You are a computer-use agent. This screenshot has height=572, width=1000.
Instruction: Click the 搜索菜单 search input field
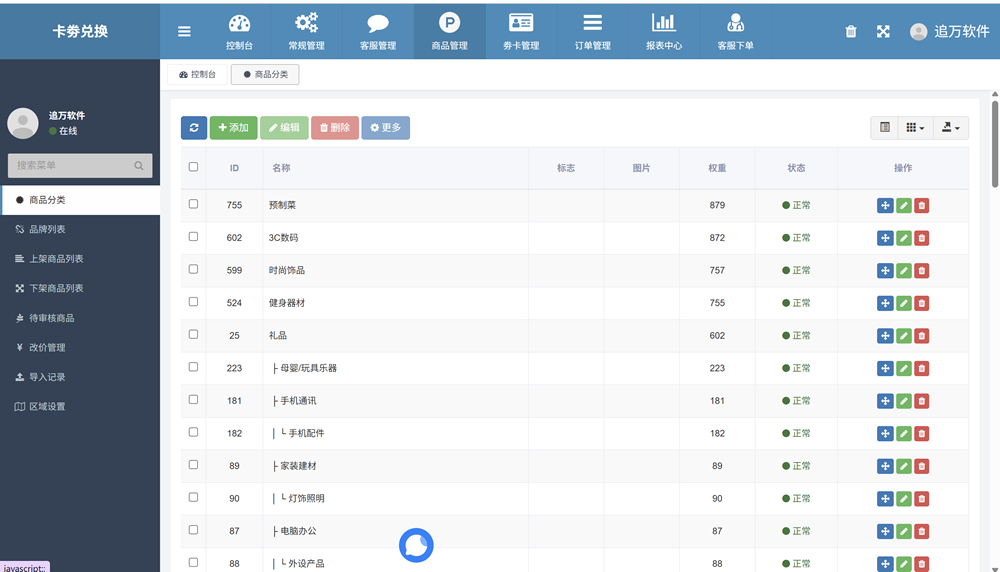point(72,166)
